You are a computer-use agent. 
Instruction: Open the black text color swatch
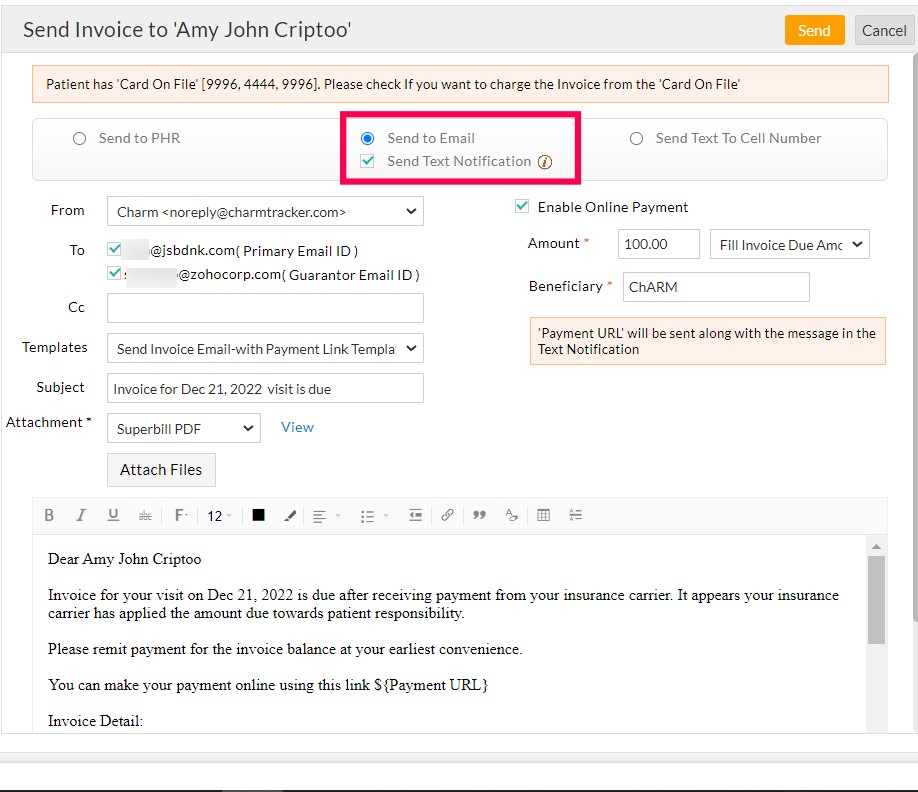pos(258,516)
